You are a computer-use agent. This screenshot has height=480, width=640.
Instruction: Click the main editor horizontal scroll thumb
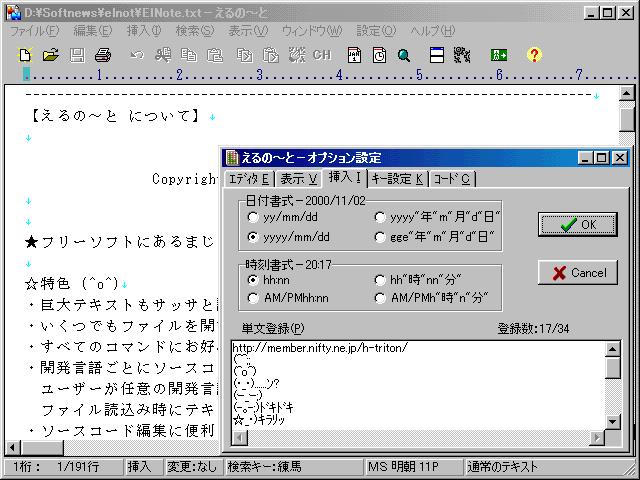(x=42, y=448)
